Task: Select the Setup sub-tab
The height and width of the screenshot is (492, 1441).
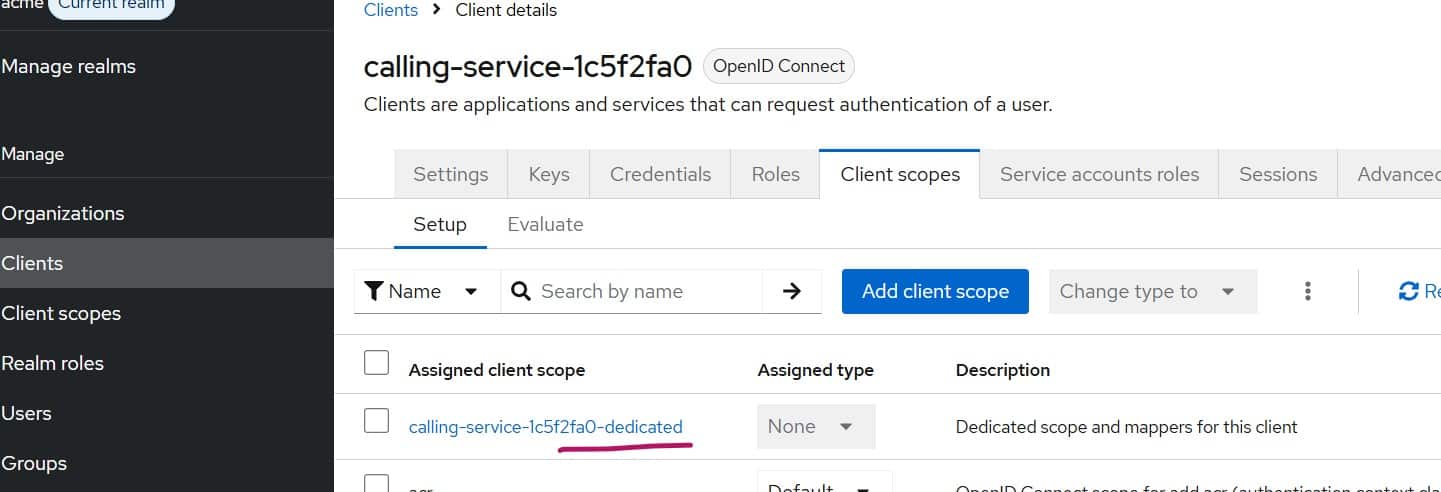Action: click(x=440, y=224)
